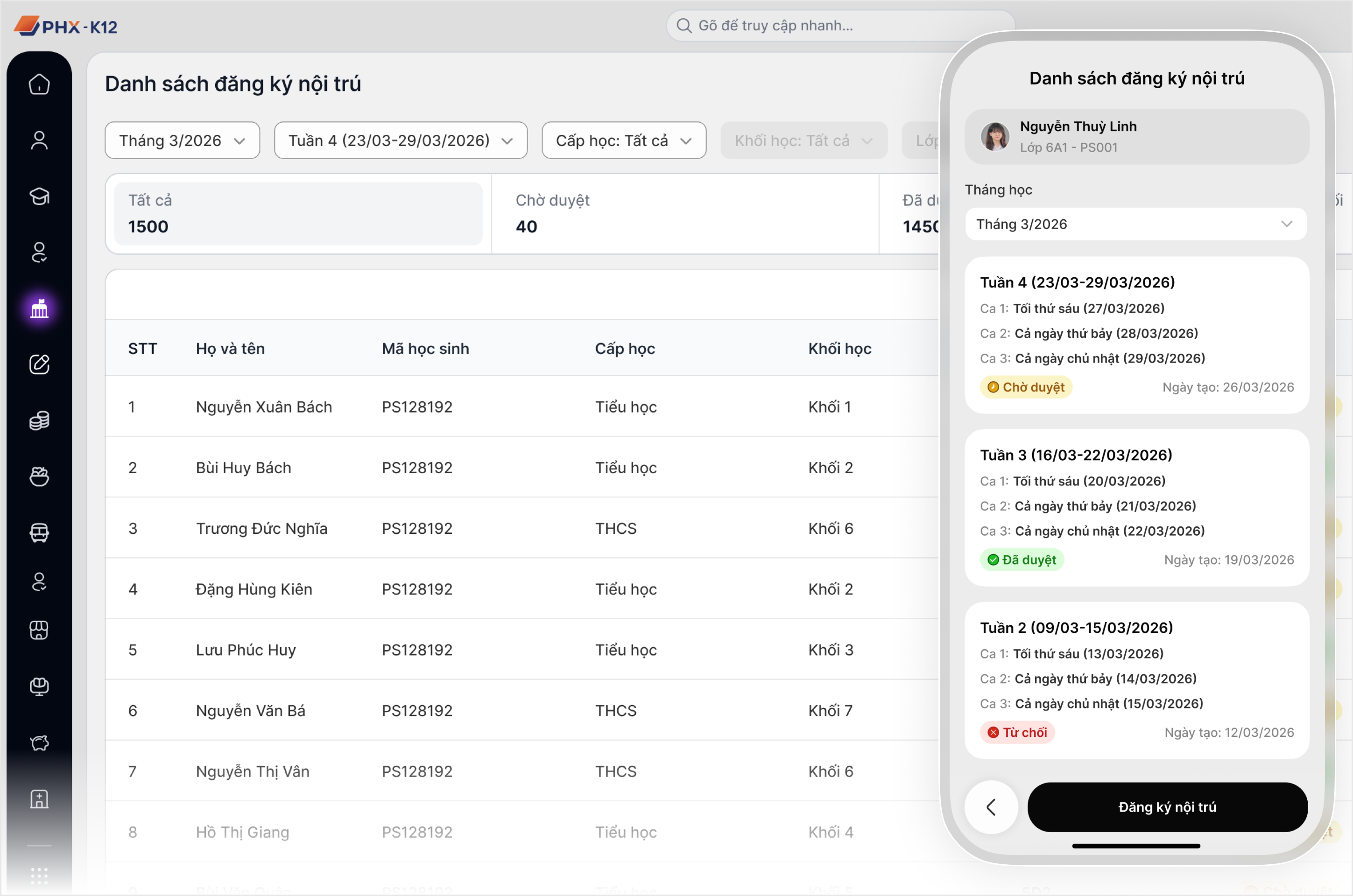1353x896 pixels.
Task: Open the apps grid icon at sidebar bottom
Action: 39,875
